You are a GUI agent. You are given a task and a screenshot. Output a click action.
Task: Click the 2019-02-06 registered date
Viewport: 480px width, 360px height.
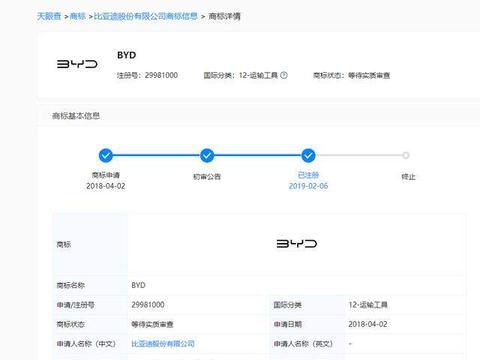[308, 186]
